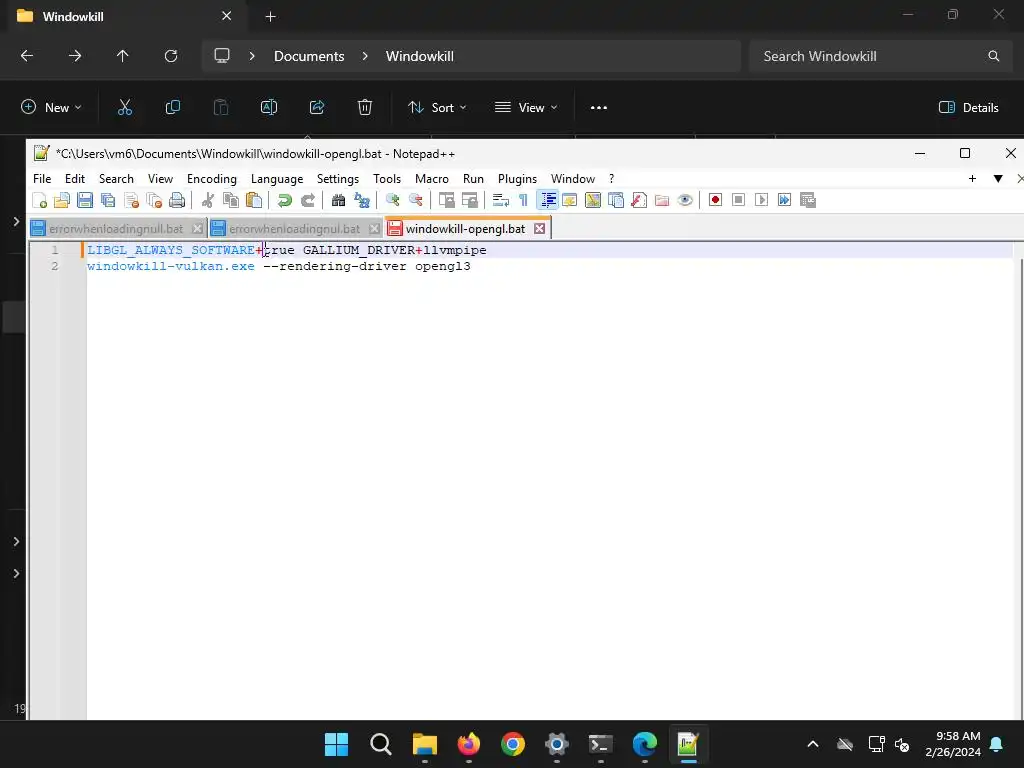
Task: Click the Define Your Language icon
Action: pyautogui.click(x=569, y=200)
